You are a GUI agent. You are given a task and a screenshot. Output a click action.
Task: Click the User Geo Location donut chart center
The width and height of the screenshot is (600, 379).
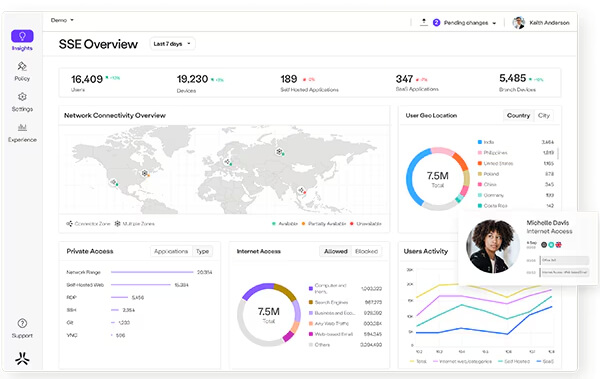[438, 179]
